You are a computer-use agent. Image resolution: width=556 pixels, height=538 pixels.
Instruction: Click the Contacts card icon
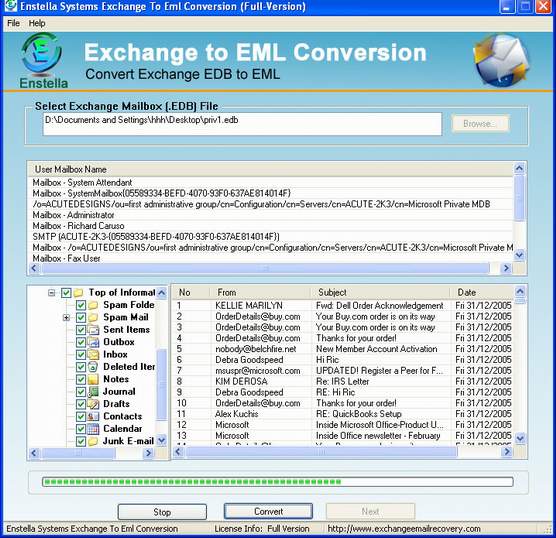tap(93, 416)
